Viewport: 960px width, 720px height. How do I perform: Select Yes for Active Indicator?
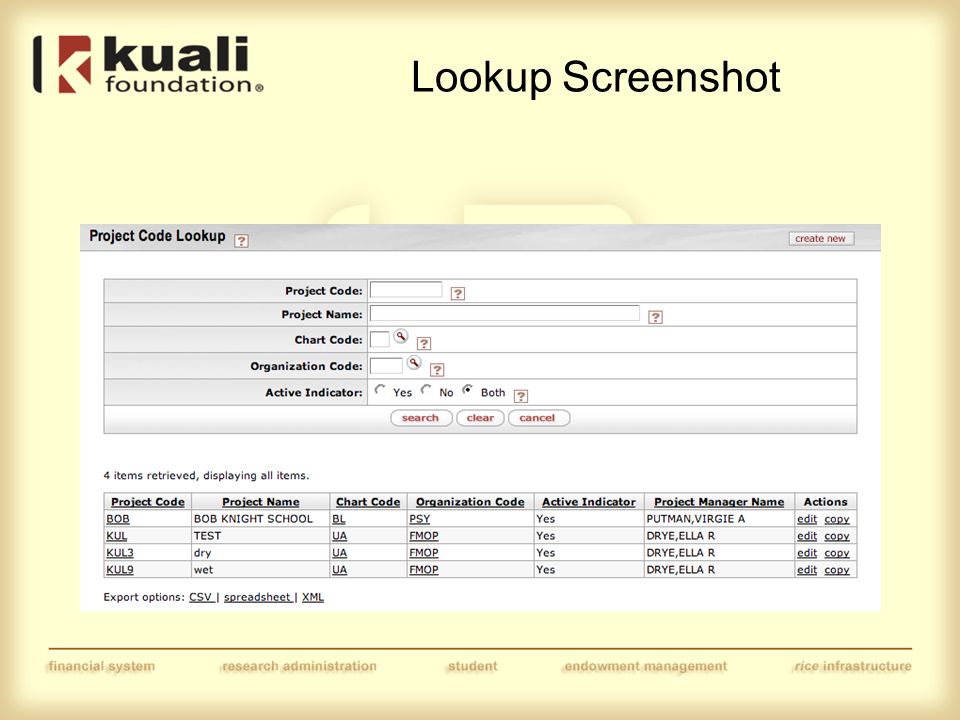tap(380, 389)
